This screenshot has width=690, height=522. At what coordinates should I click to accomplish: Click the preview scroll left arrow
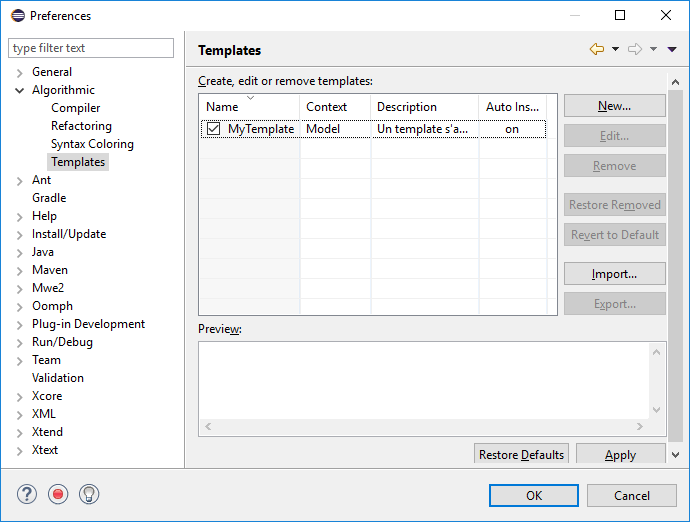pyautogui.click(x=208, y=426)
